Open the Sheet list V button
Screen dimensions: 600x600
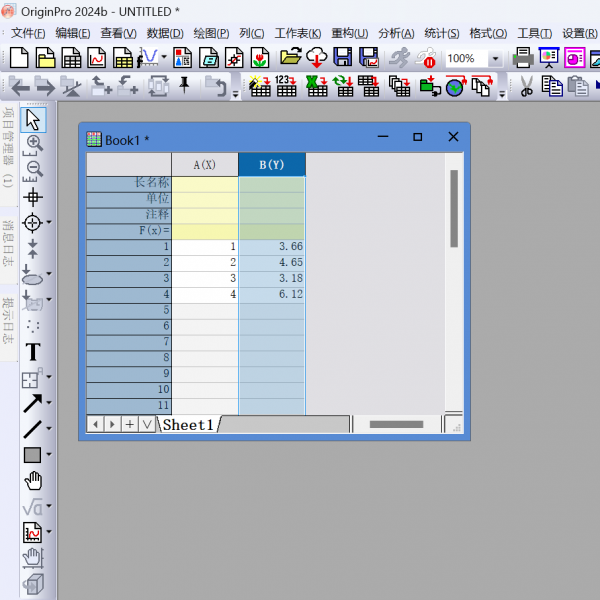(147, 424)
